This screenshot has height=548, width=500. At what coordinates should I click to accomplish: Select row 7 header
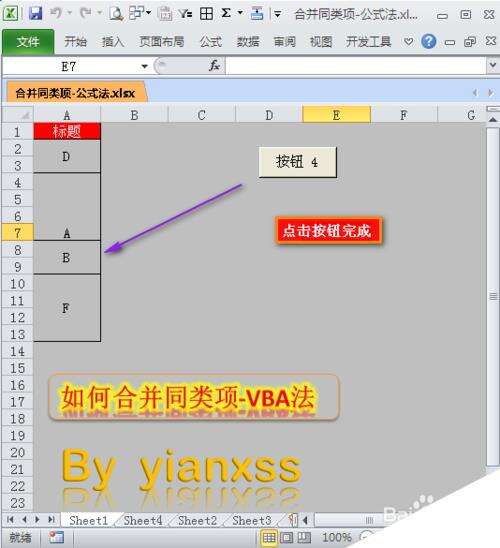tap(17, 232)
